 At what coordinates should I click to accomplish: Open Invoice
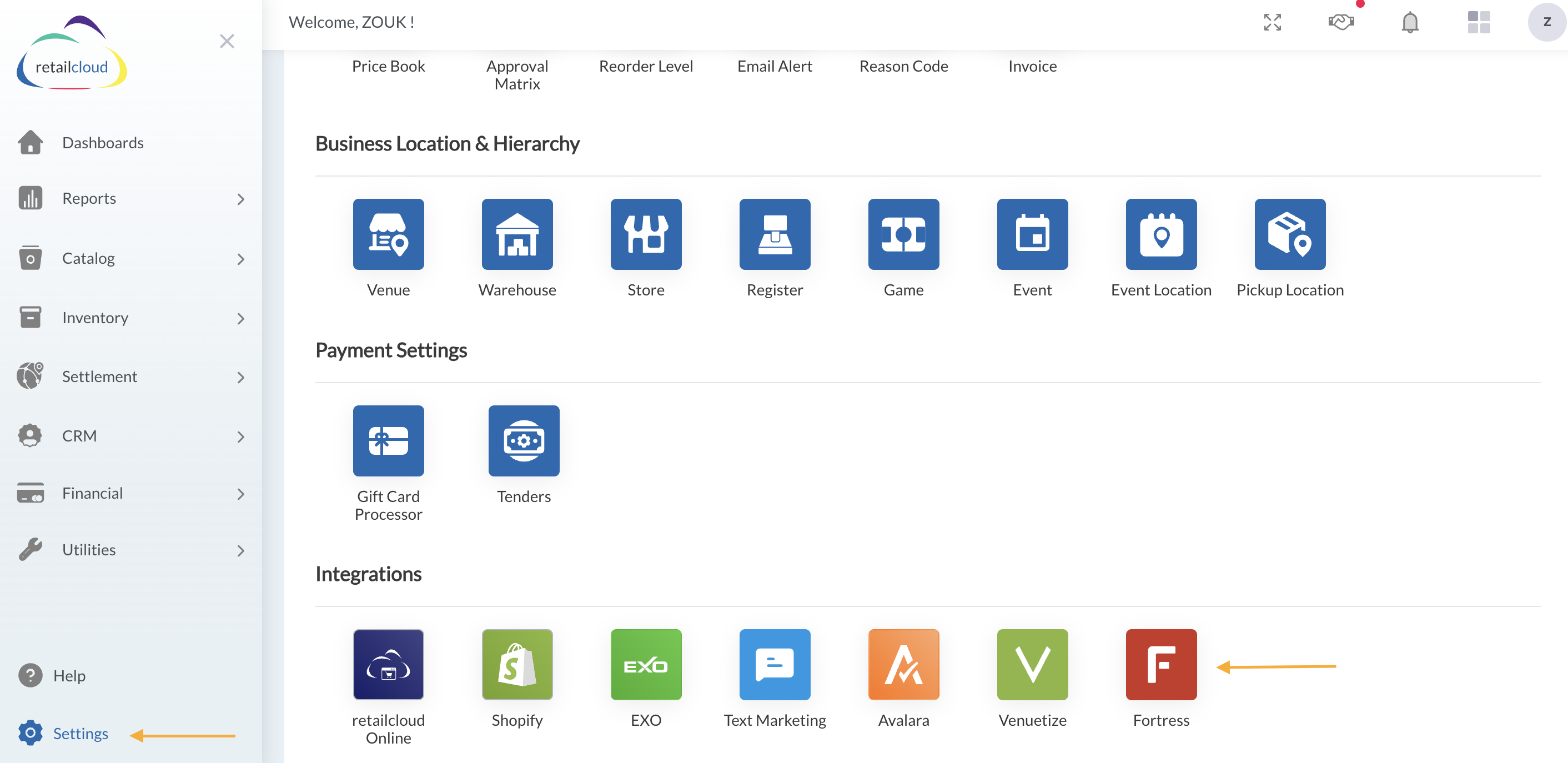(1032, 66)
